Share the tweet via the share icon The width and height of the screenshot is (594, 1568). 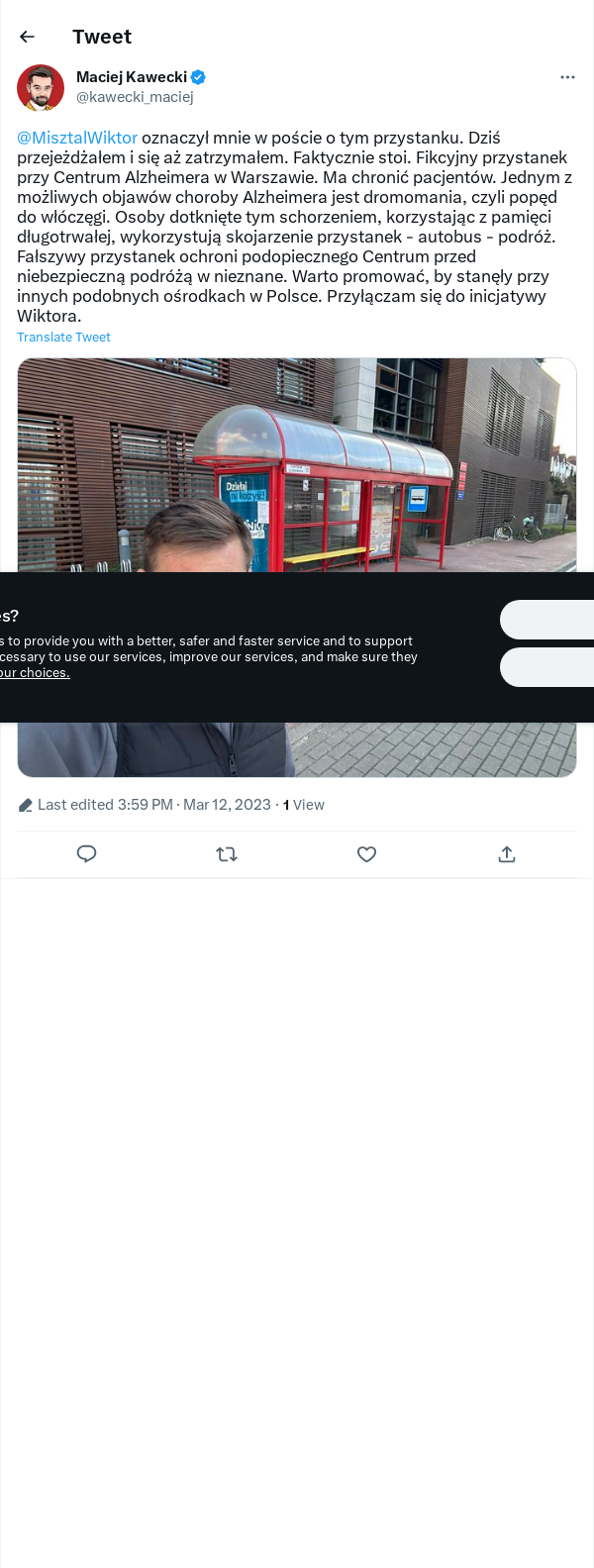pyautogui.click(x=507, y=854)
